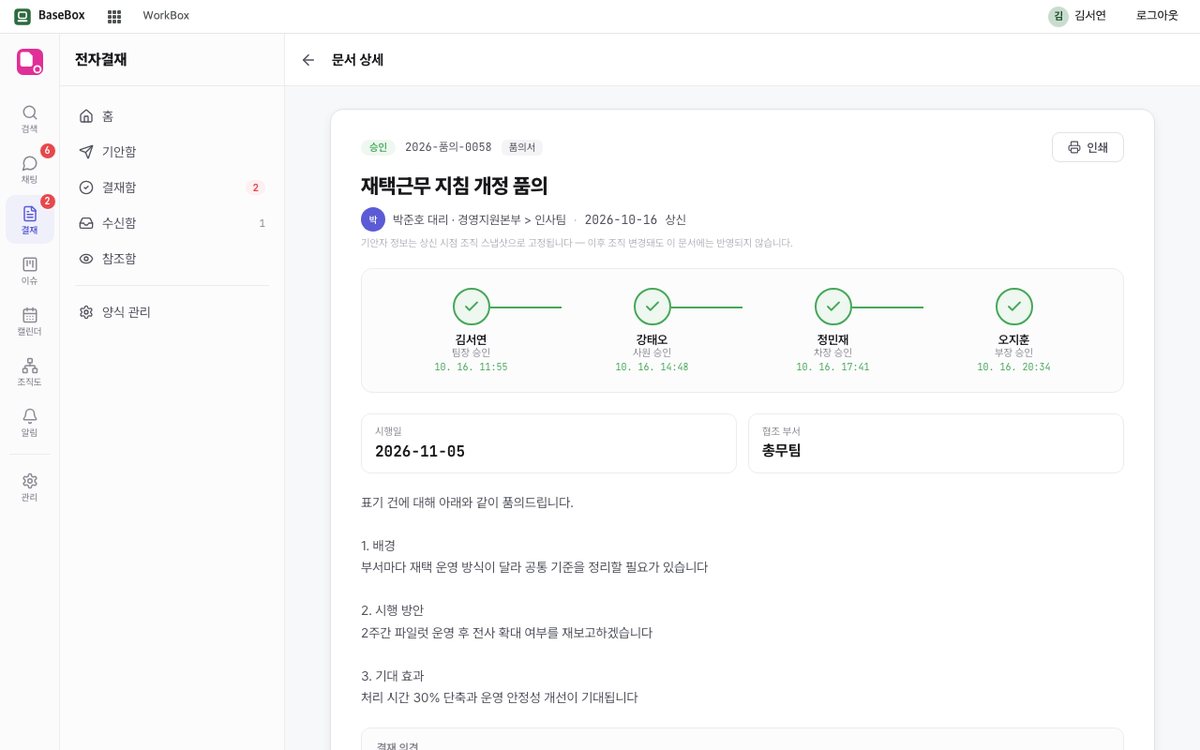Click 정민재 approval check circle
The image size is (1200, 750).
(833, 306)
